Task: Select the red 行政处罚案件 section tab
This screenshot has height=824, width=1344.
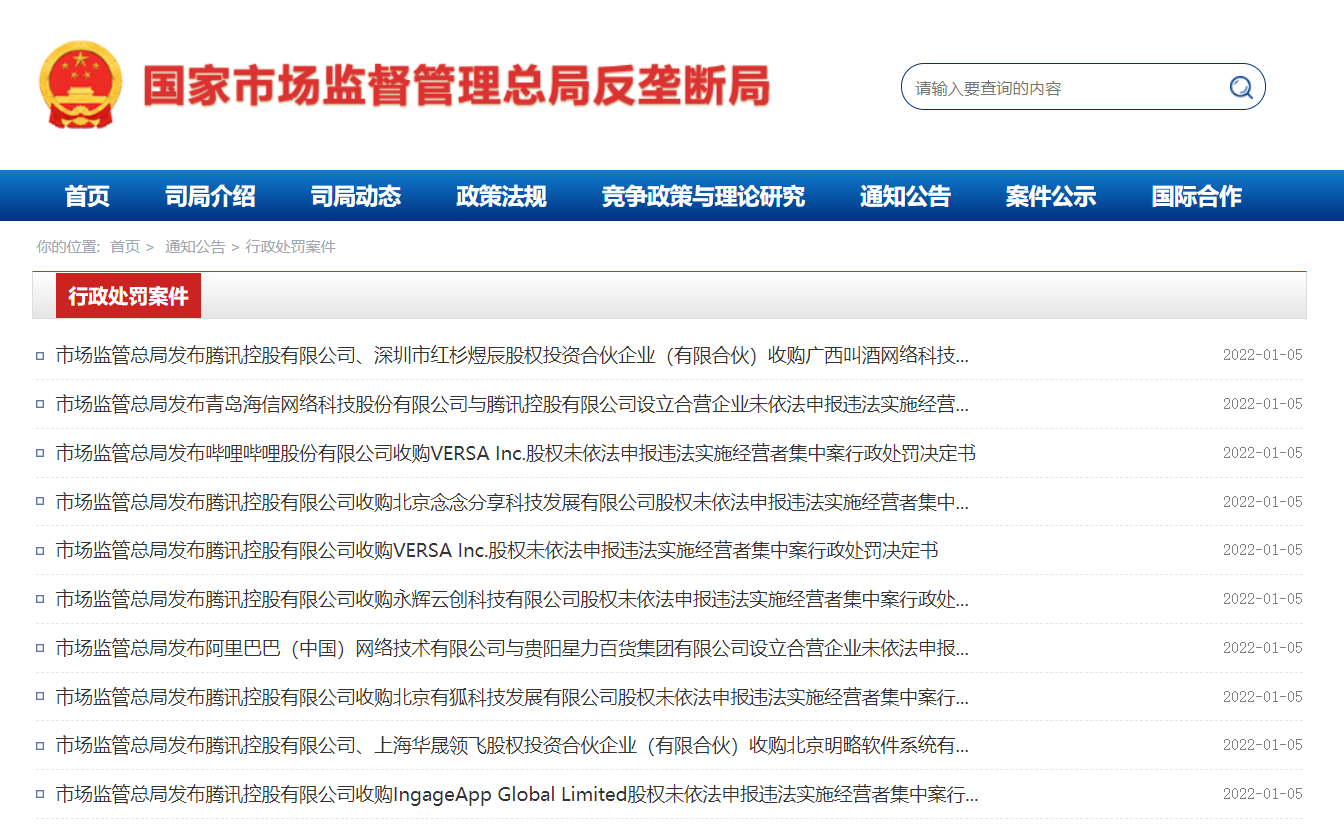Action: (128, 296)
